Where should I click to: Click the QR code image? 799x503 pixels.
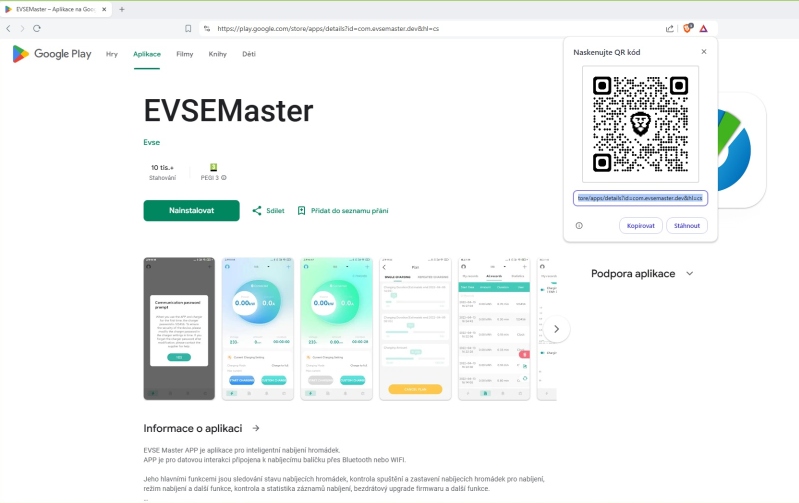click(x=640, y=124)
